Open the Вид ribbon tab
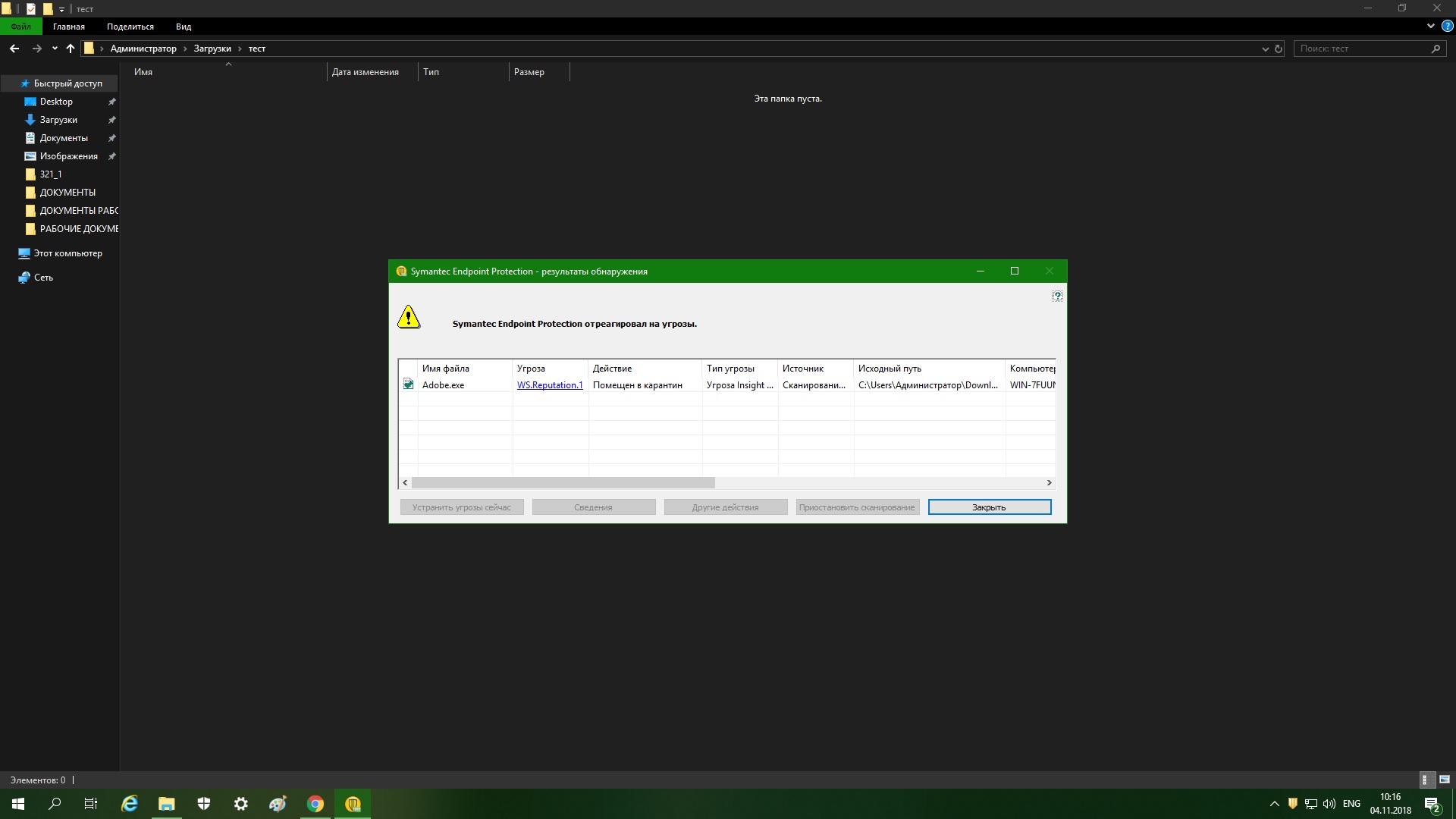 [x=184, y=27]
